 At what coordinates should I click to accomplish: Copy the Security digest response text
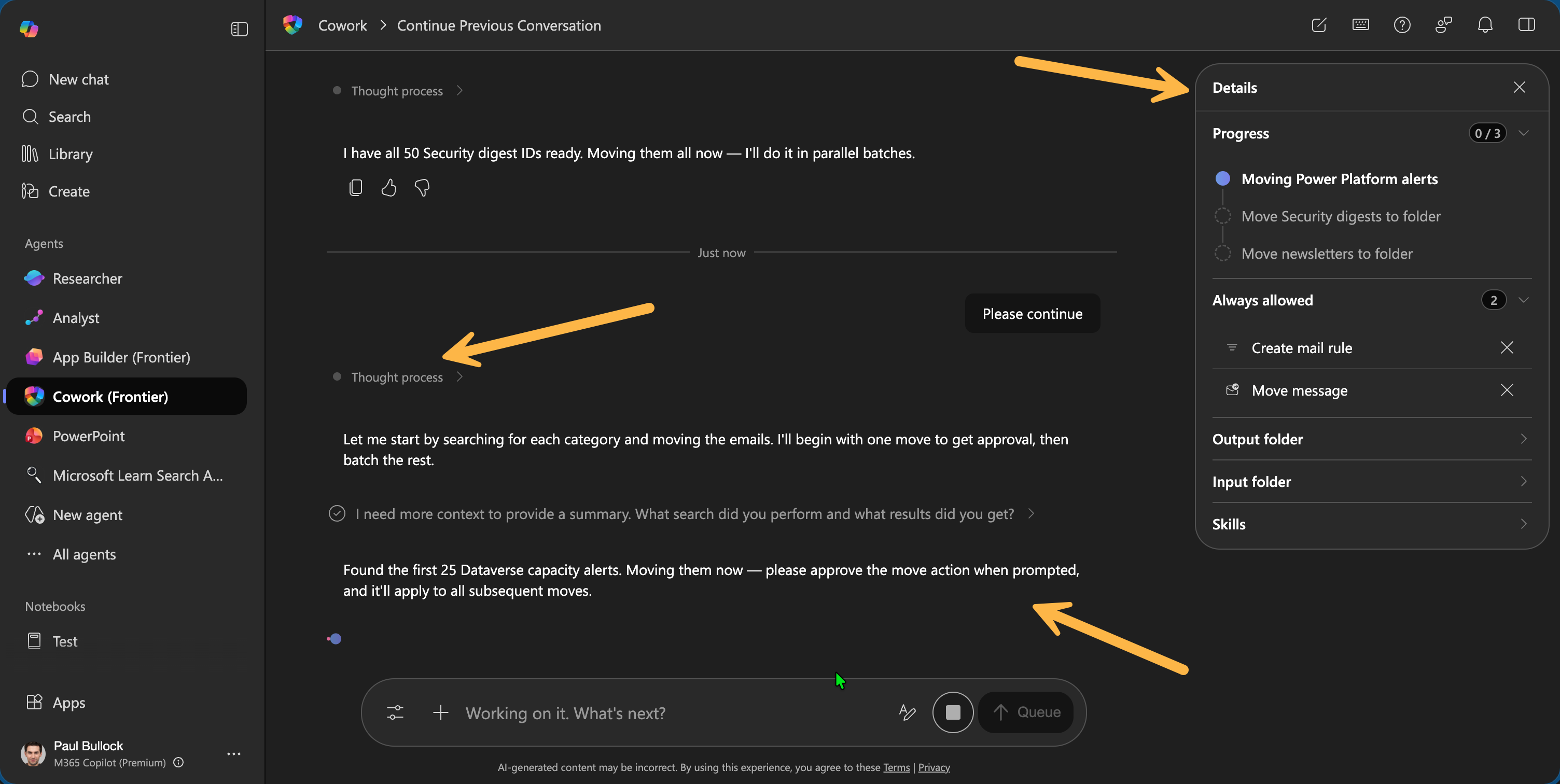pyautogui.click(x=355, y=188)
